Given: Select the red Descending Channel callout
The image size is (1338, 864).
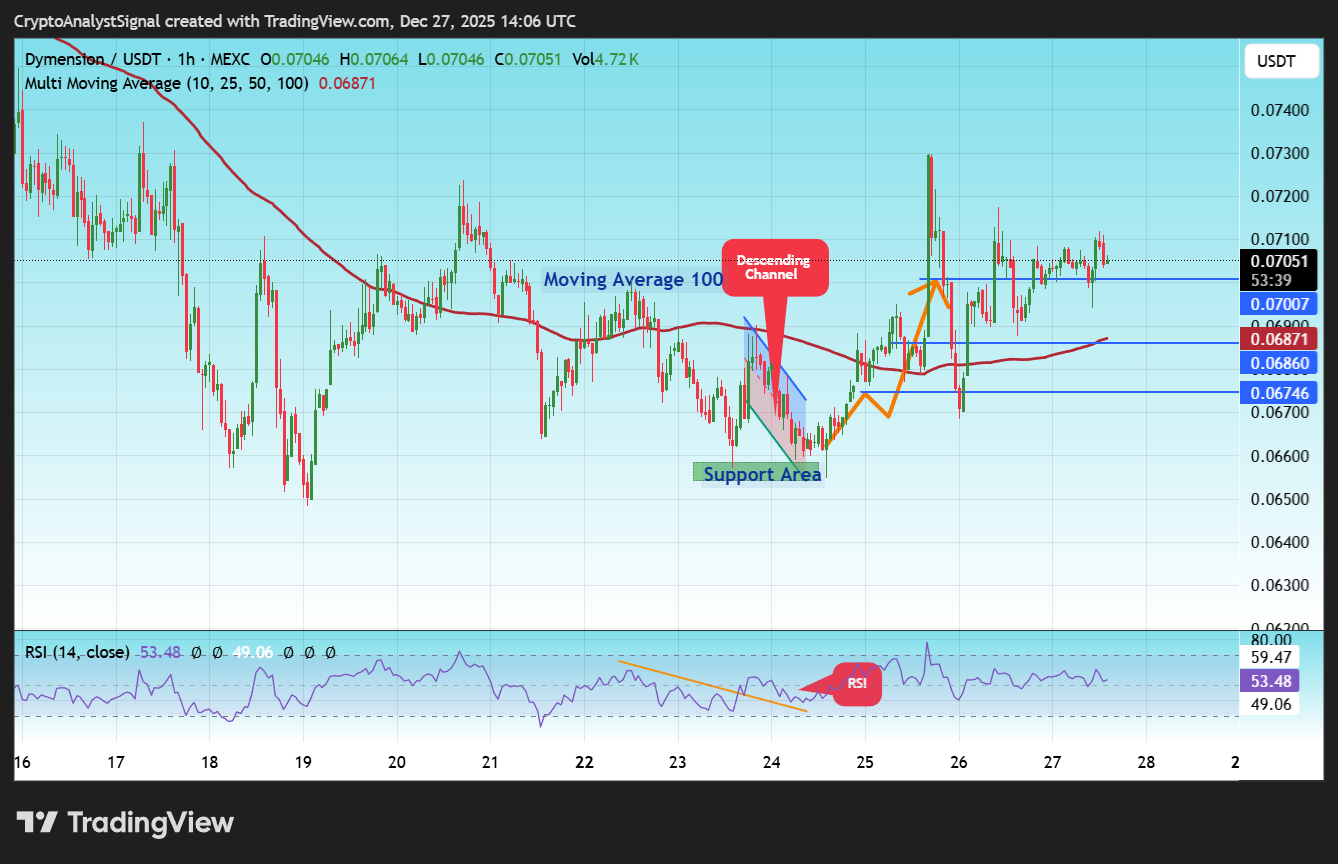Looking at the screenshot, I should pos(774,267).
